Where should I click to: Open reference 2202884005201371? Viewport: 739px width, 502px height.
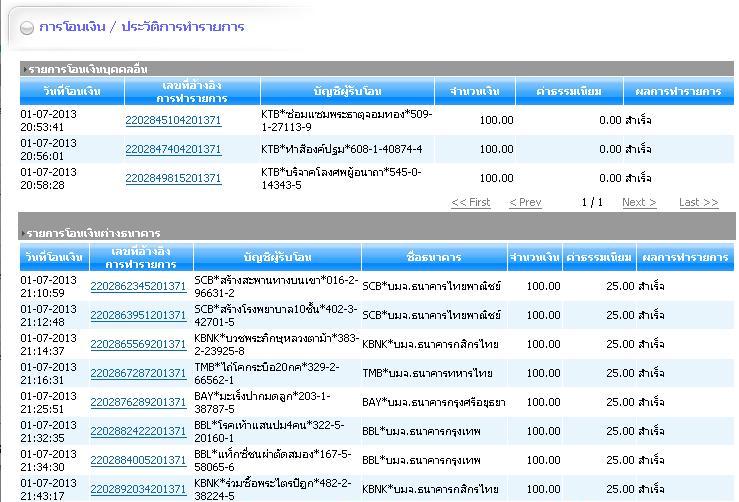point(138,460)
